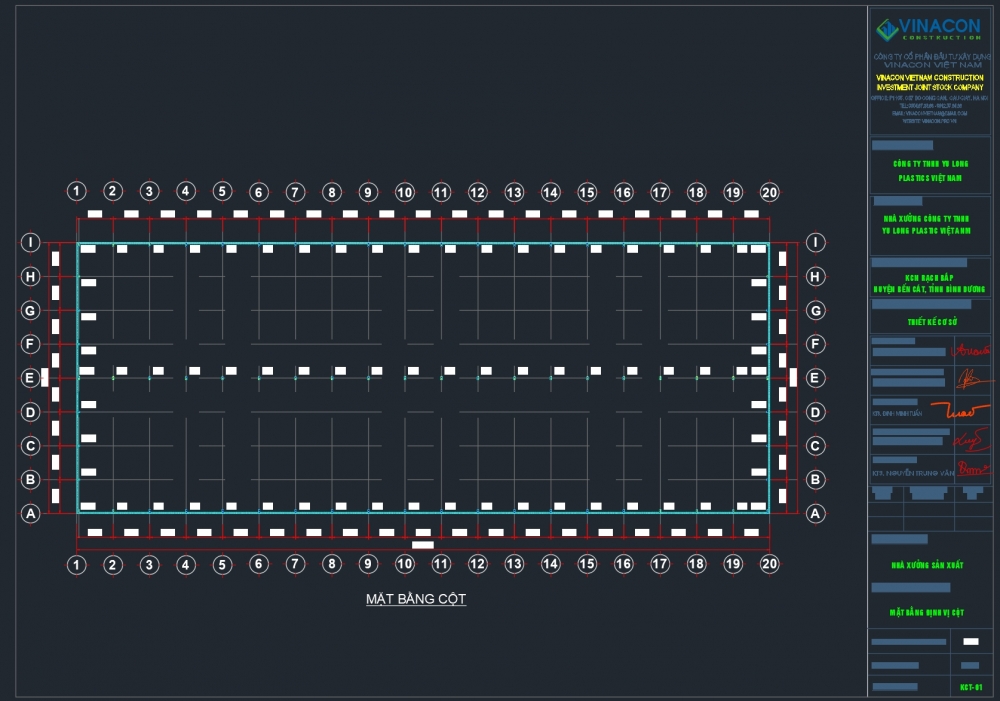The width and height of the screenshot is (1000, 701).
Task: Select the KCT-01 drawing number
Action: coord(971,687)
